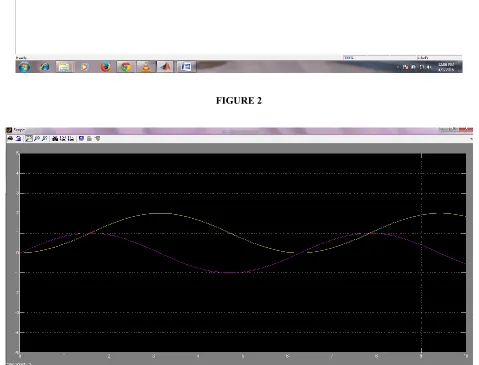The height and width of the screenshot is (365, 479).
Task: Click the taskbar clock
Action: click(446, 67)
